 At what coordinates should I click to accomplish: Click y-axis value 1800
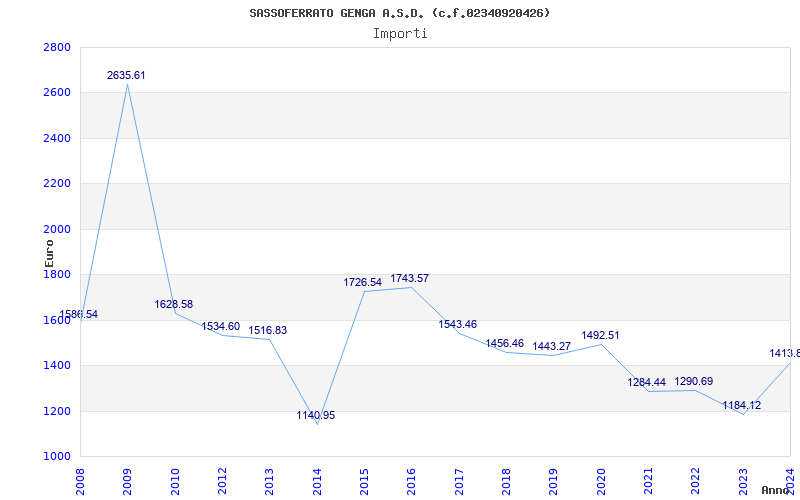57,274
